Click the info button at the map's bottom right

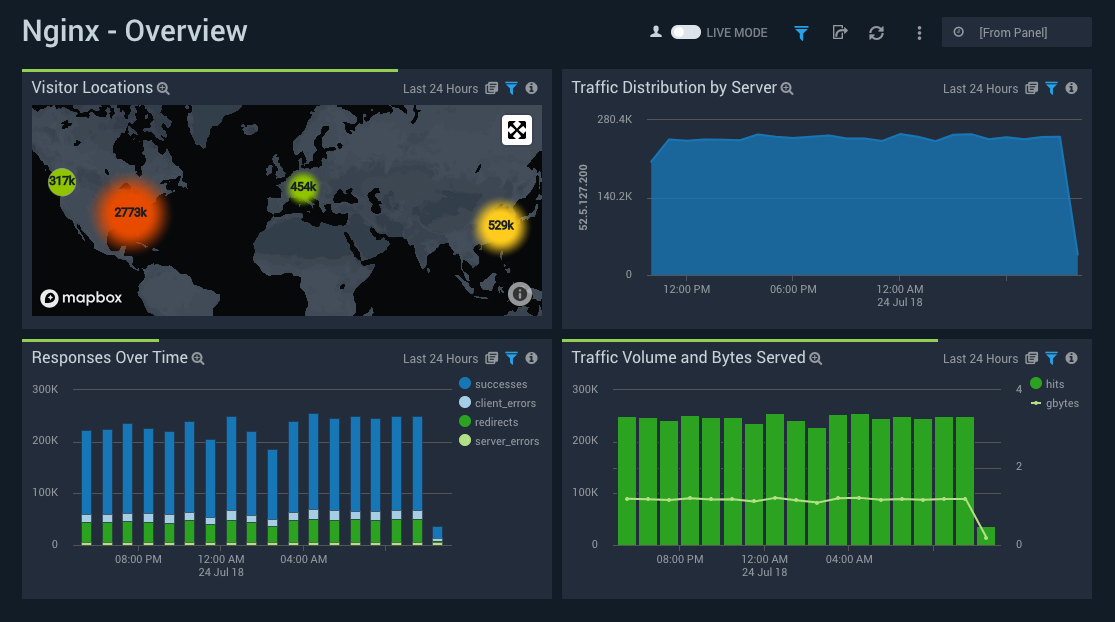point(519,294)
